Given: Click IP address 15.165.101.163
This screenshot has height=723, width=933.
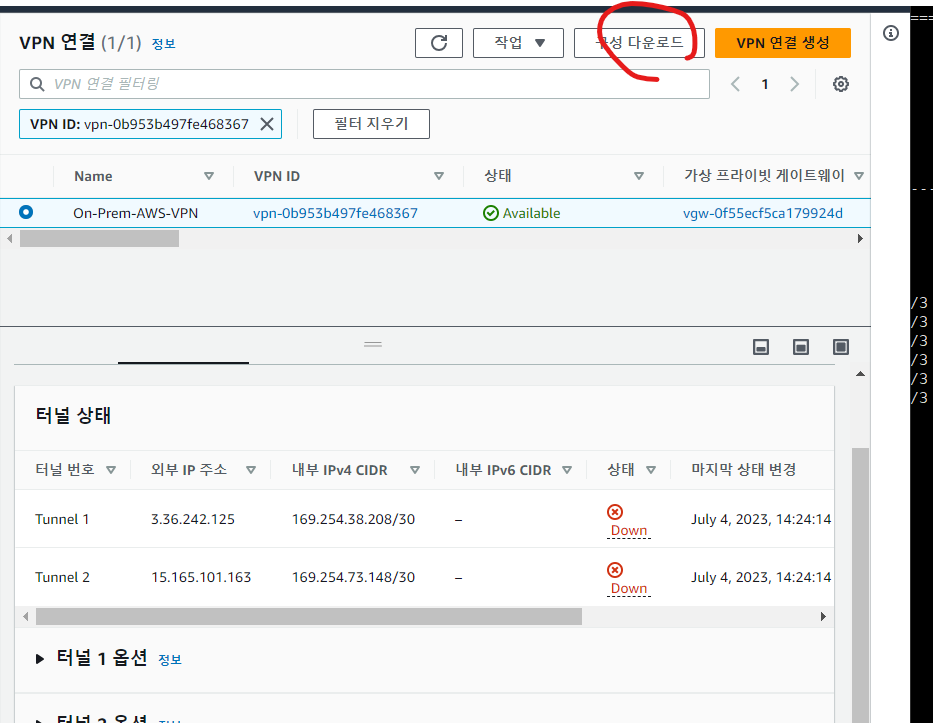Looking at the screenshot, I should click(x=201, y=577).
